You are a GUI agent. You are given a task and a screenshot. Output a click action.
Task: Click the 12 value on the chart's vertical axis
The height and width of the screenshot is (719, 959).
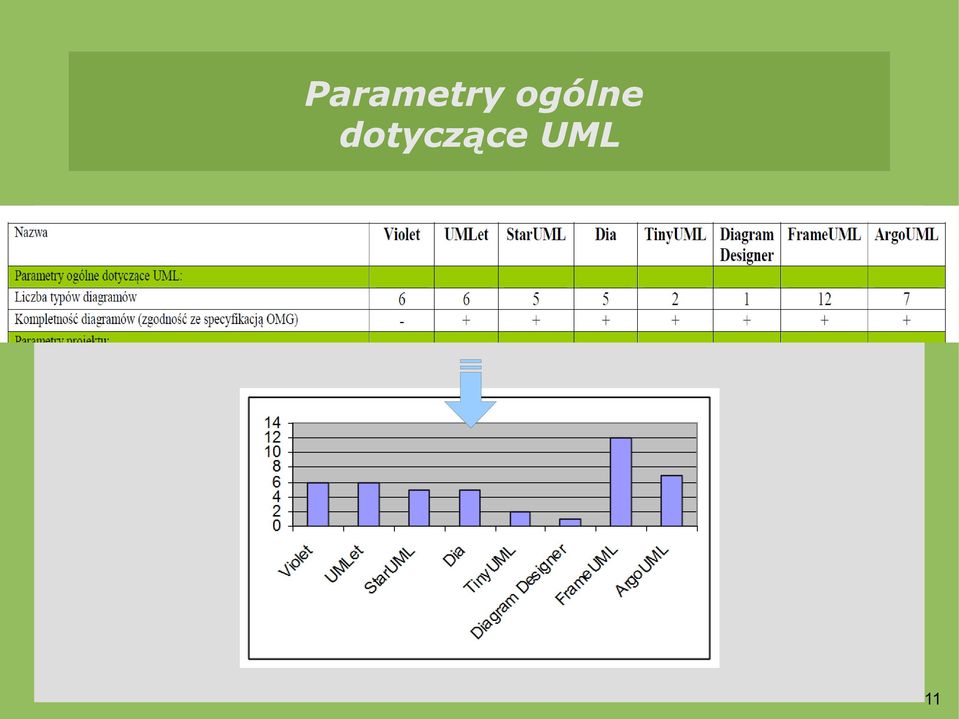tap(273, 437)
